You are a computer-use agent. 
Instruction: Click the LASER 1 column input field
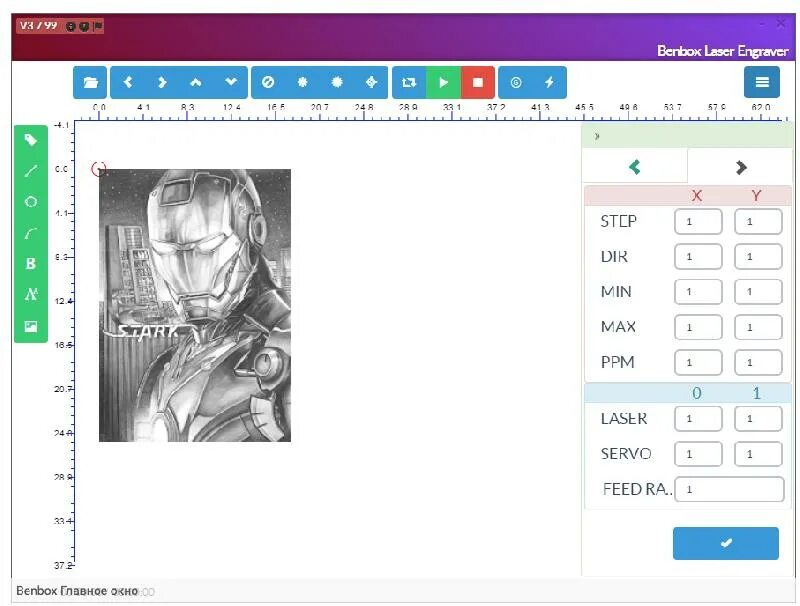point(758,419)
